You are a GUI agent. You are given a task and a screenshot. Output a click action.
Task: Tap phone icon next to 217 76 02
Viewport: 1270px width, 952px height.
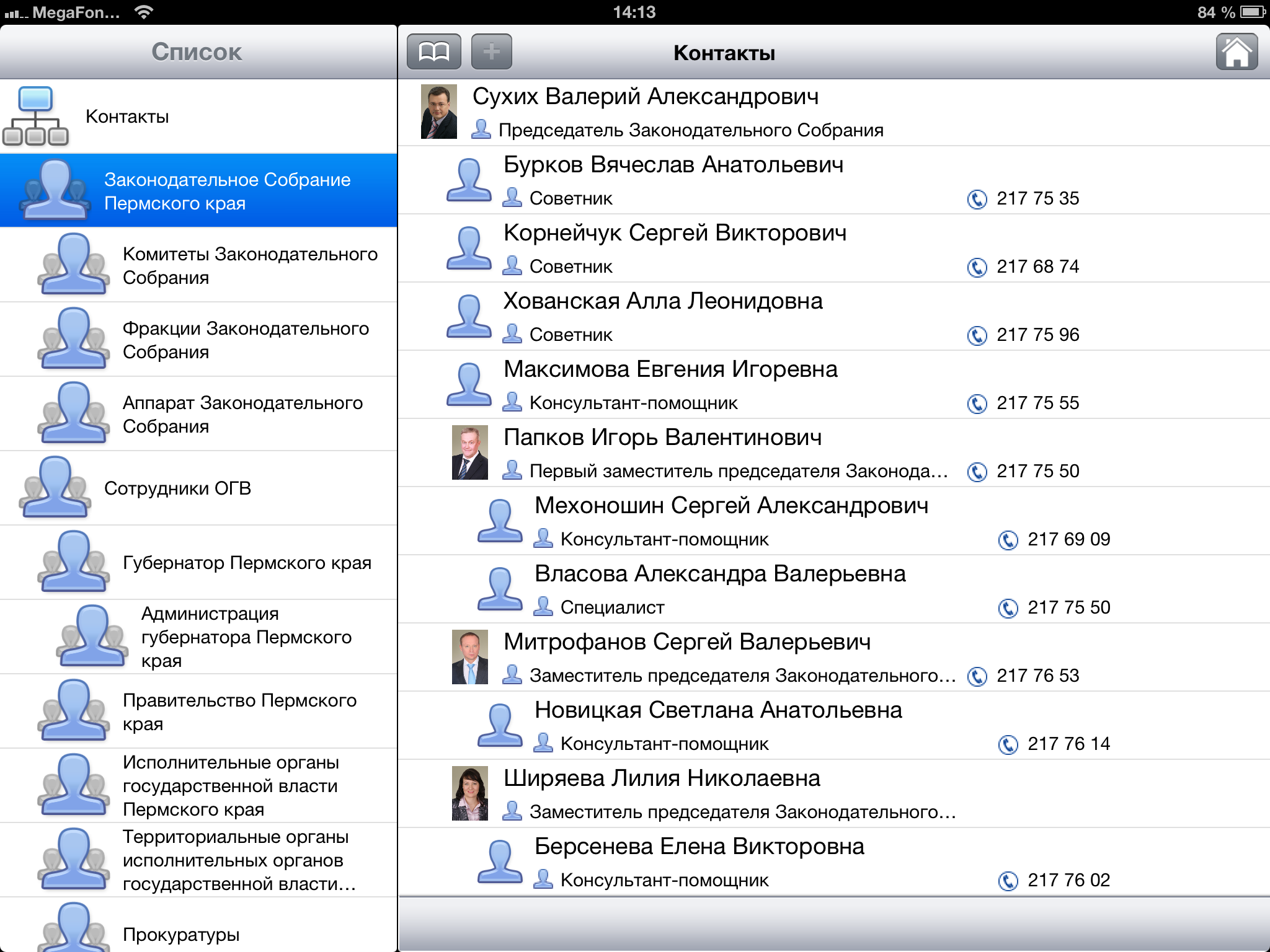coord(1008,881)
